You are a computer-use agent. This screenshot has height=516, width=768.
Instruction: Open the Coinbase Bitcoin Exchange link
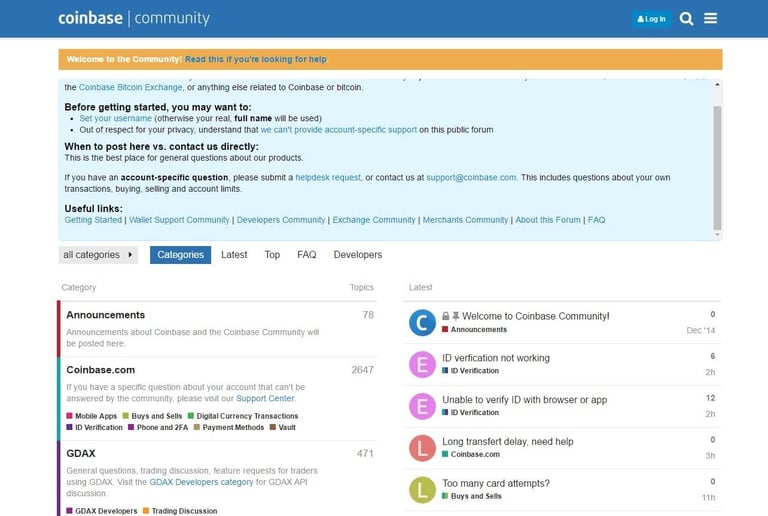(131, 87)
